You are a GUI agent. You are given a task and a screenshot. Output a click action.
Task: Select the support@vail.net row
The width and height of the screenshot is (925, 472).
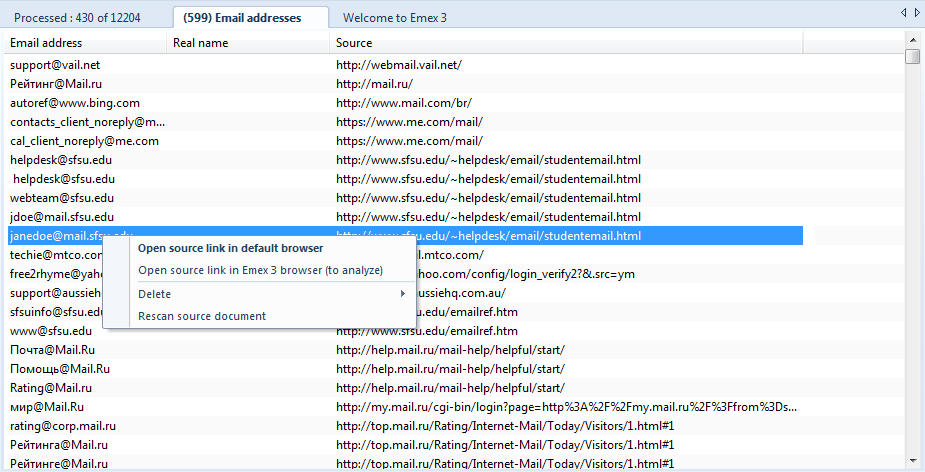click(55, 65)
